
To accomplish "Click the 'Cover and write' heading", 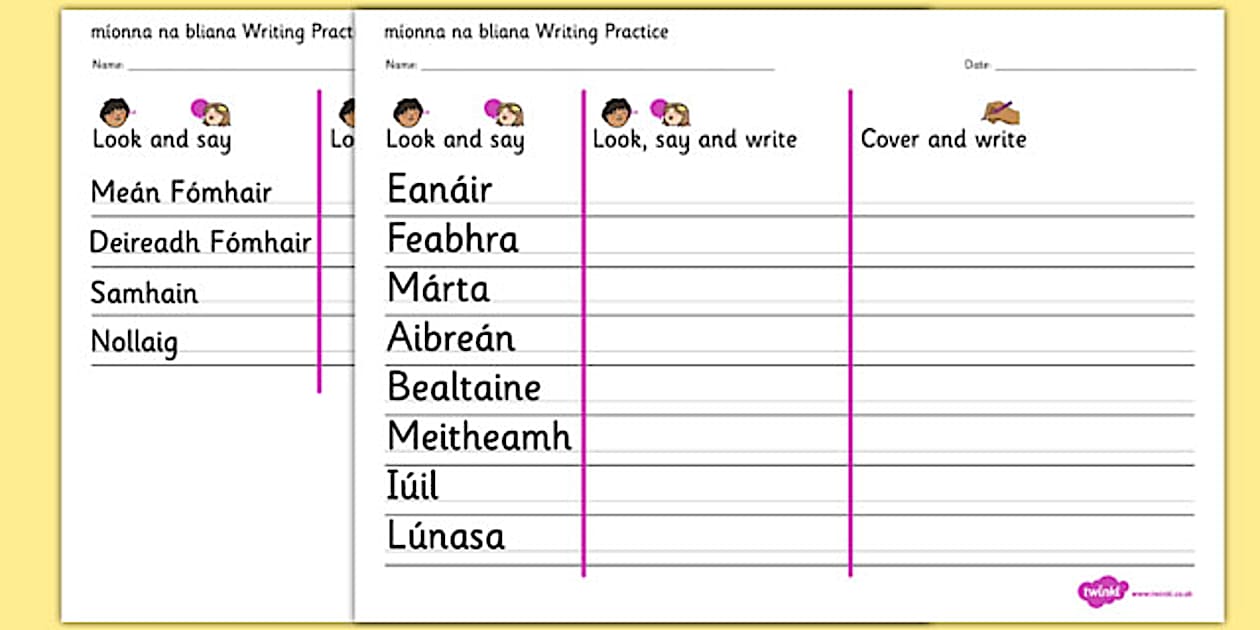I will (943, 139).
